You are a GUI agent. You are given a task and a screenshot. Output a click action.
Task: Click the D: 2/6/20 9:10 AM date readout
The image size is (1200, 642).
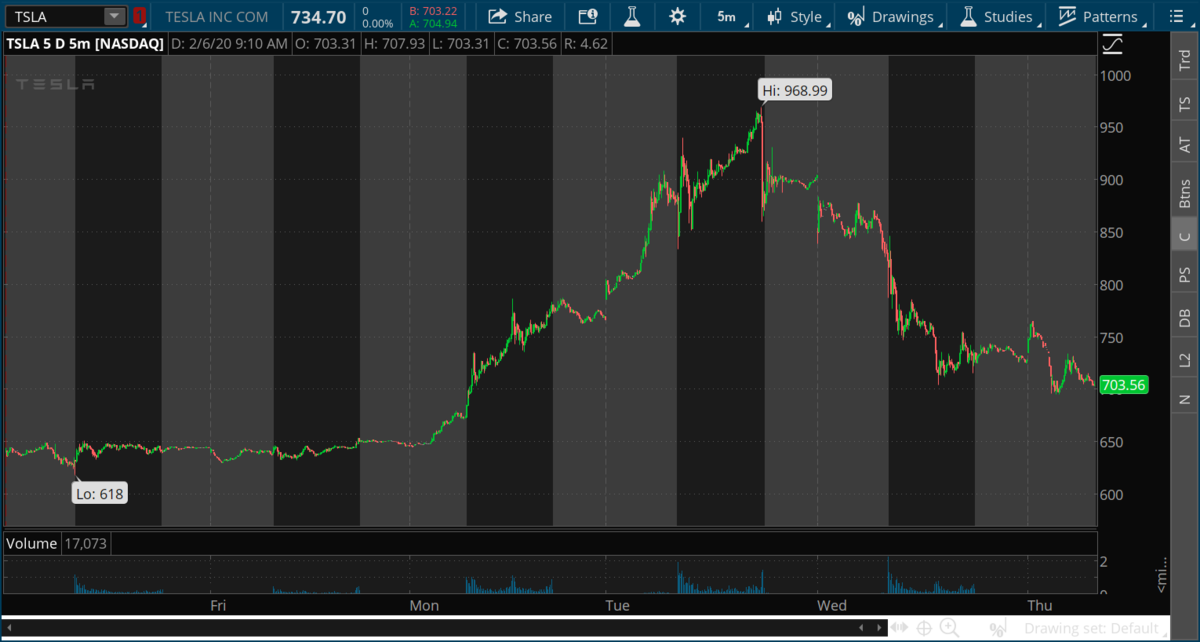(229, 44)
